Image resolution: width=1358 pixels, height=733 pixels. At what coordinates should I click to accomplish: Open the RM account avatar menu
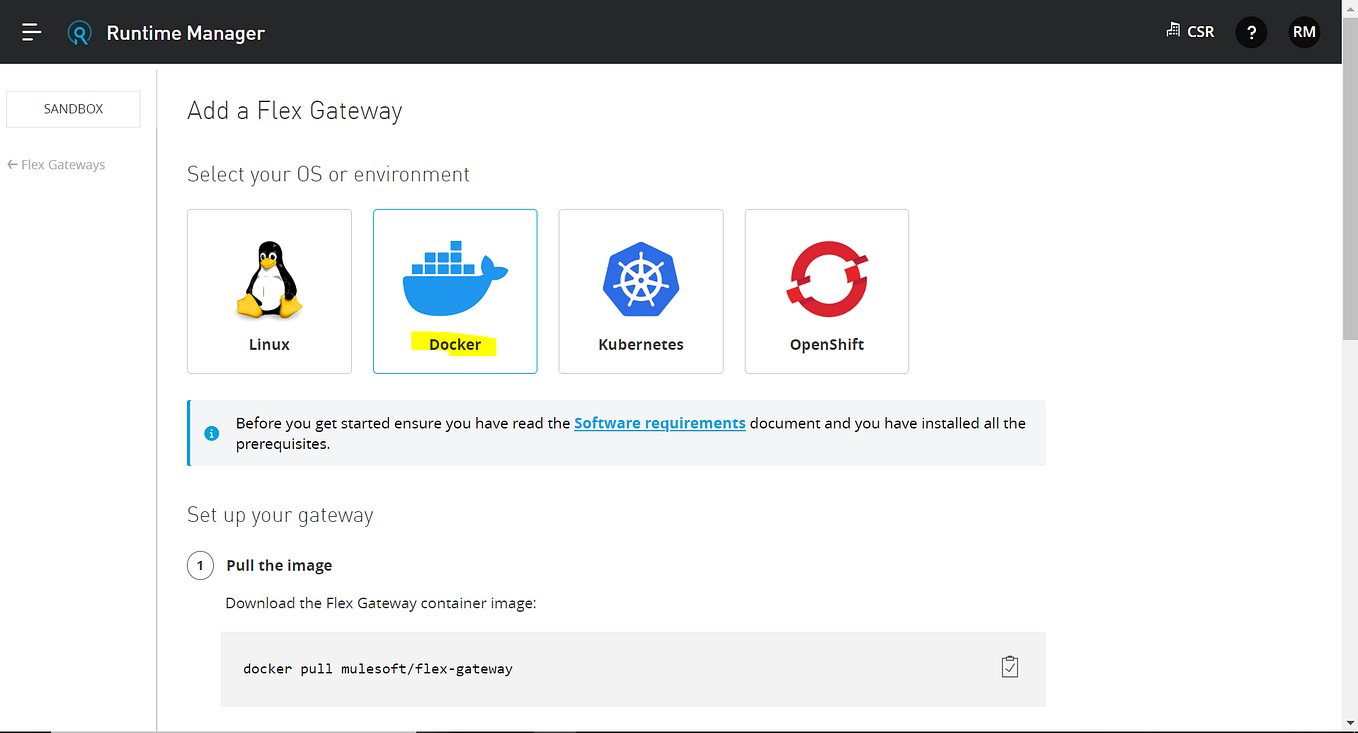click(1304, 31)
